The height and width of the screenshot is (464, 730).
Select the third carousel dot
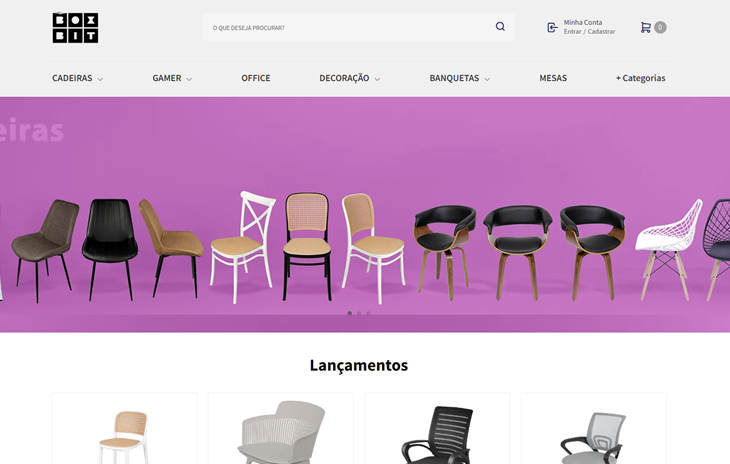pos(368,313)
